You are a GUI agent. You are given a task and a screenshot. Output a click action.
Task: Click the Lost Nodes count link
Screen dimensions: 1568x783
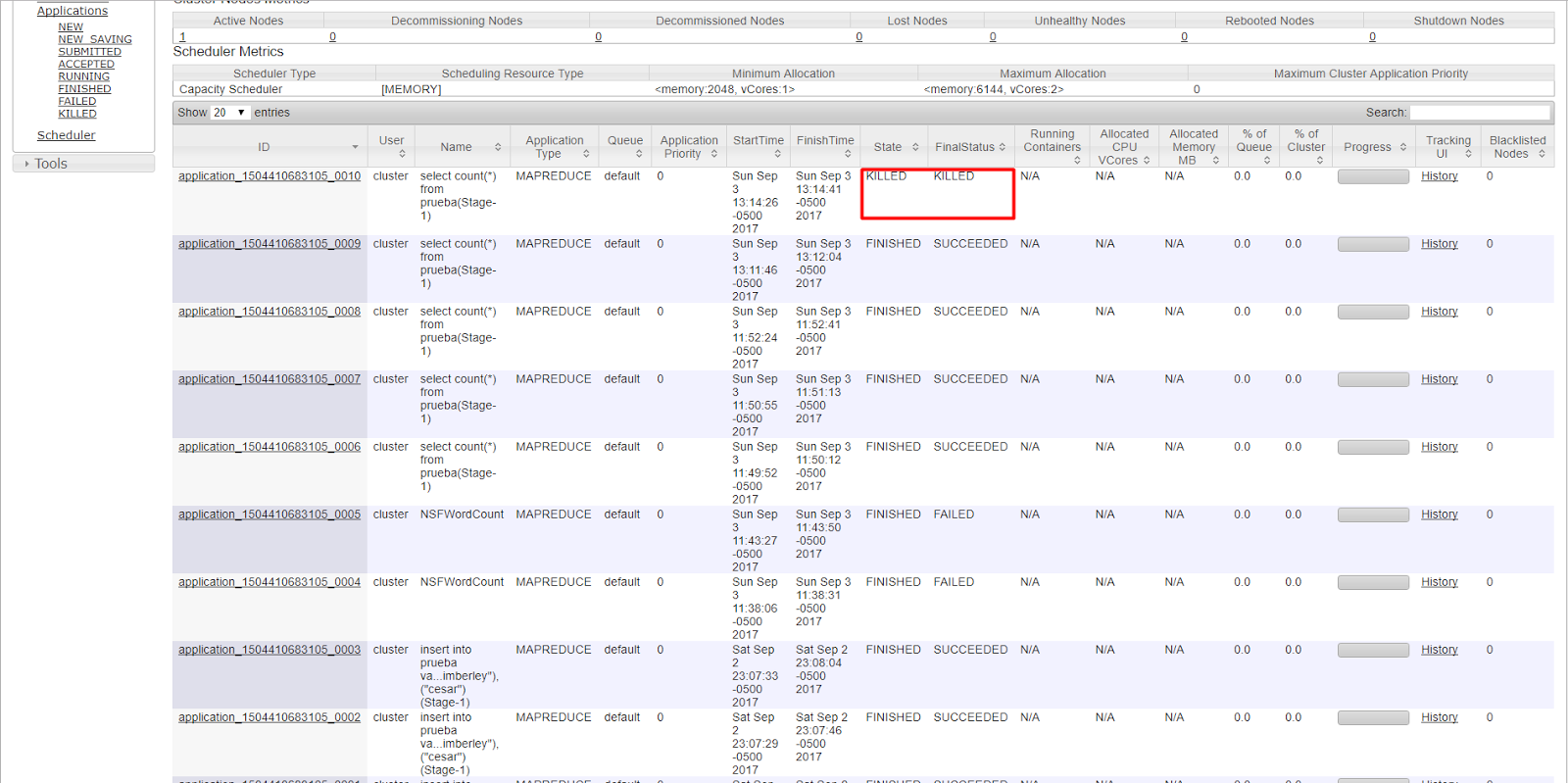pyautogui.click(x=859, y=37)
